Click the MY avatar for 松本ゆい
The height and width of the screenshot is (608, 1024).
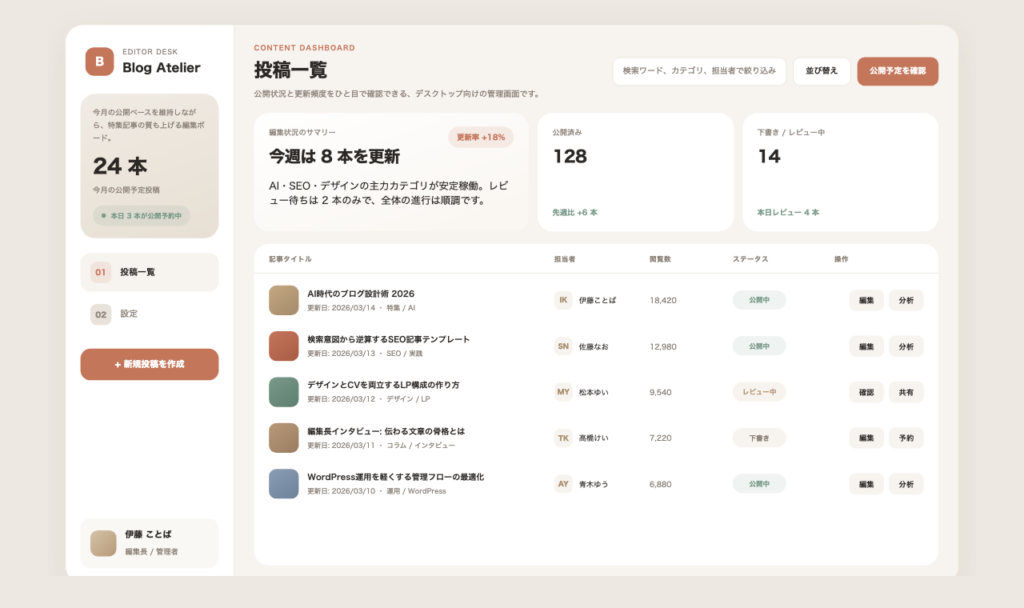[564, 392]
